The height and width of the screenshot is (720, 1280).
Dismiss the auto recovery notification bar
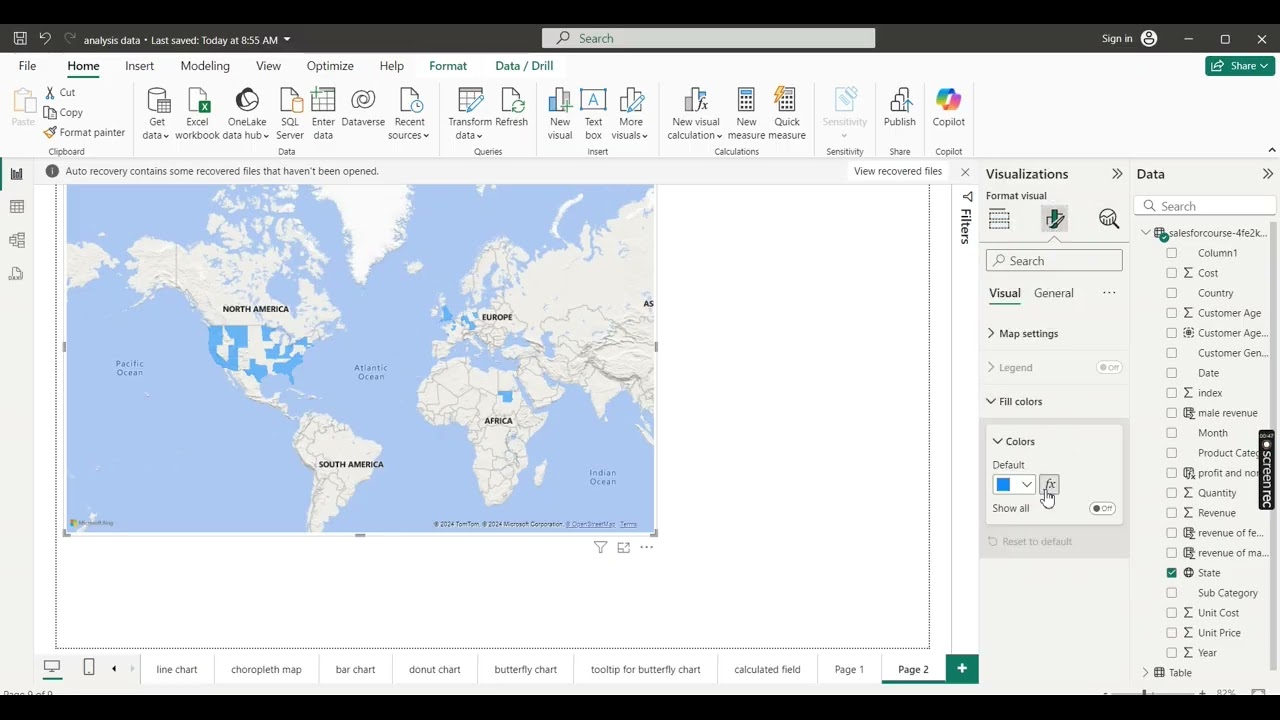965,172
